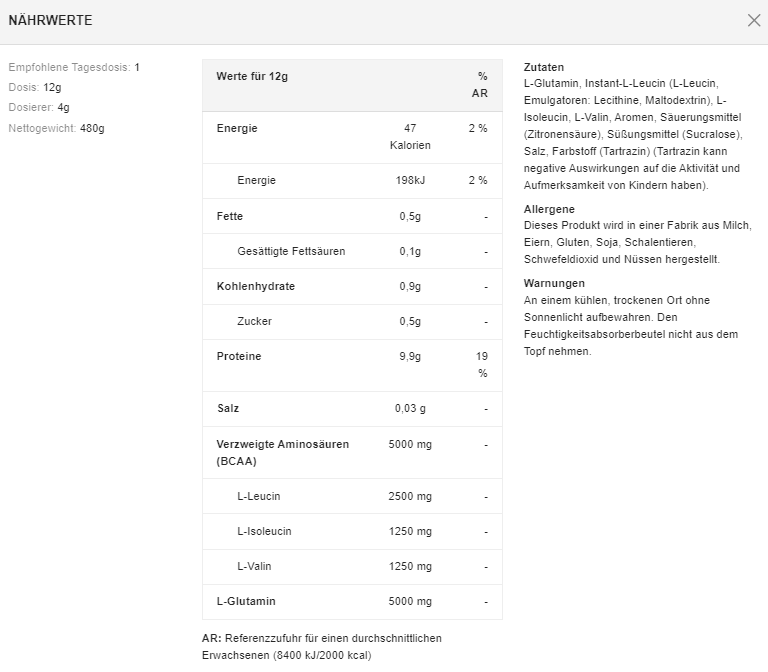Click the Zutaten section heading
Image resolution: width=768 pixels, height=672 pixels.
(x=544, y=67)
